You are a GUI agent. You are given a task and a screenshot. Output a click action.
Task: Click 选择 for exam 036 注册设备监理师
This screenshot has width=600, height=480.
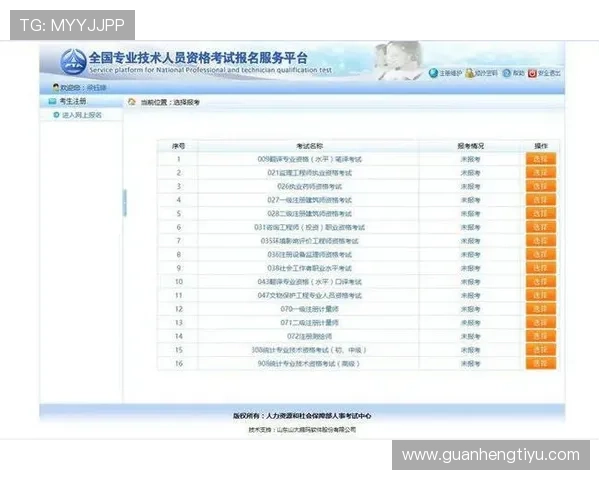[x=540, y=254]
